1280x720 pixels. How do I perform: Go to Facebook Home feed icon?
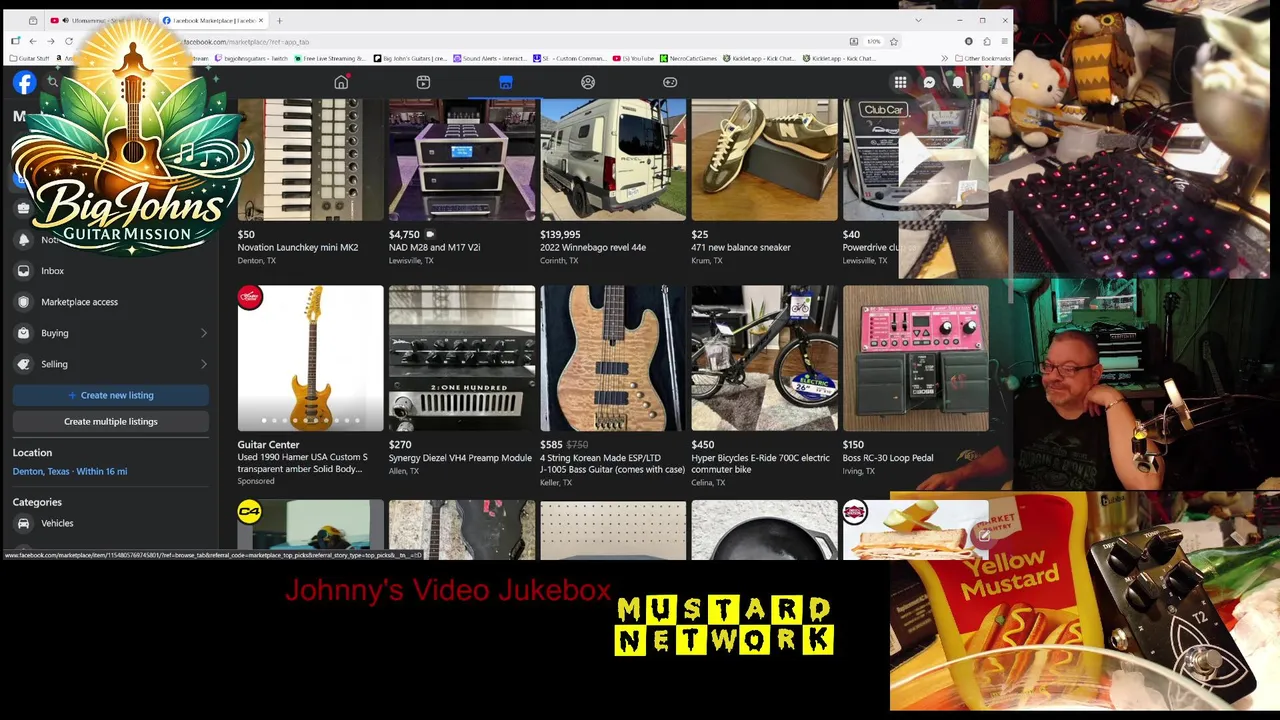(341, 82)
